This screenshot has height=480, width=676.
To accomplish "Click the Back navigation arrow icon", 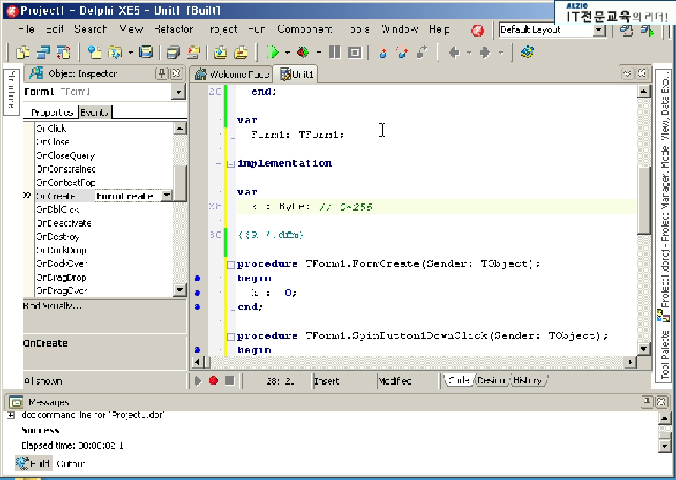I will [x=454, y=52].
